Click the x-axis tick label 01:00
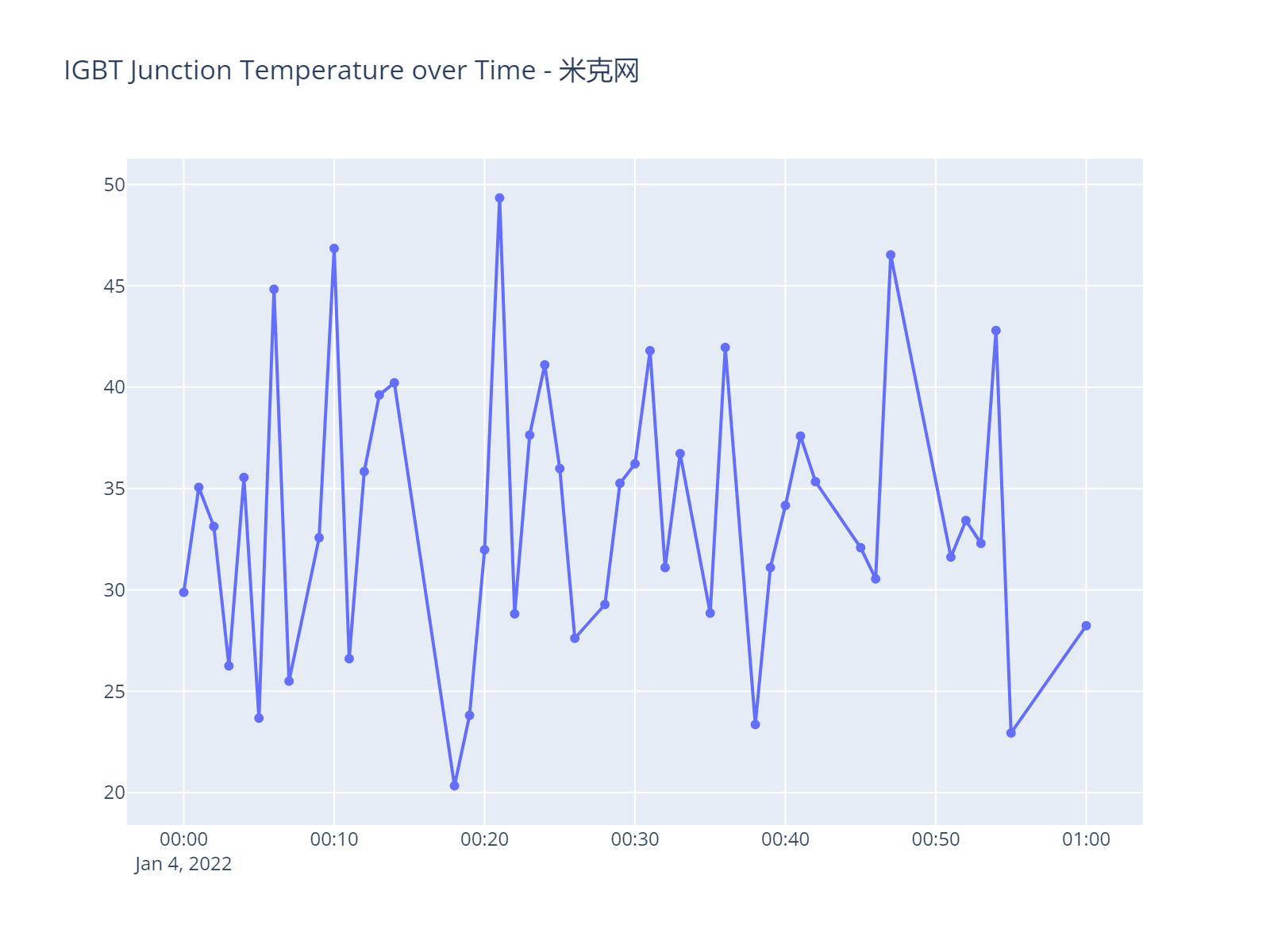The image size is (1270, 952). 1086,839
